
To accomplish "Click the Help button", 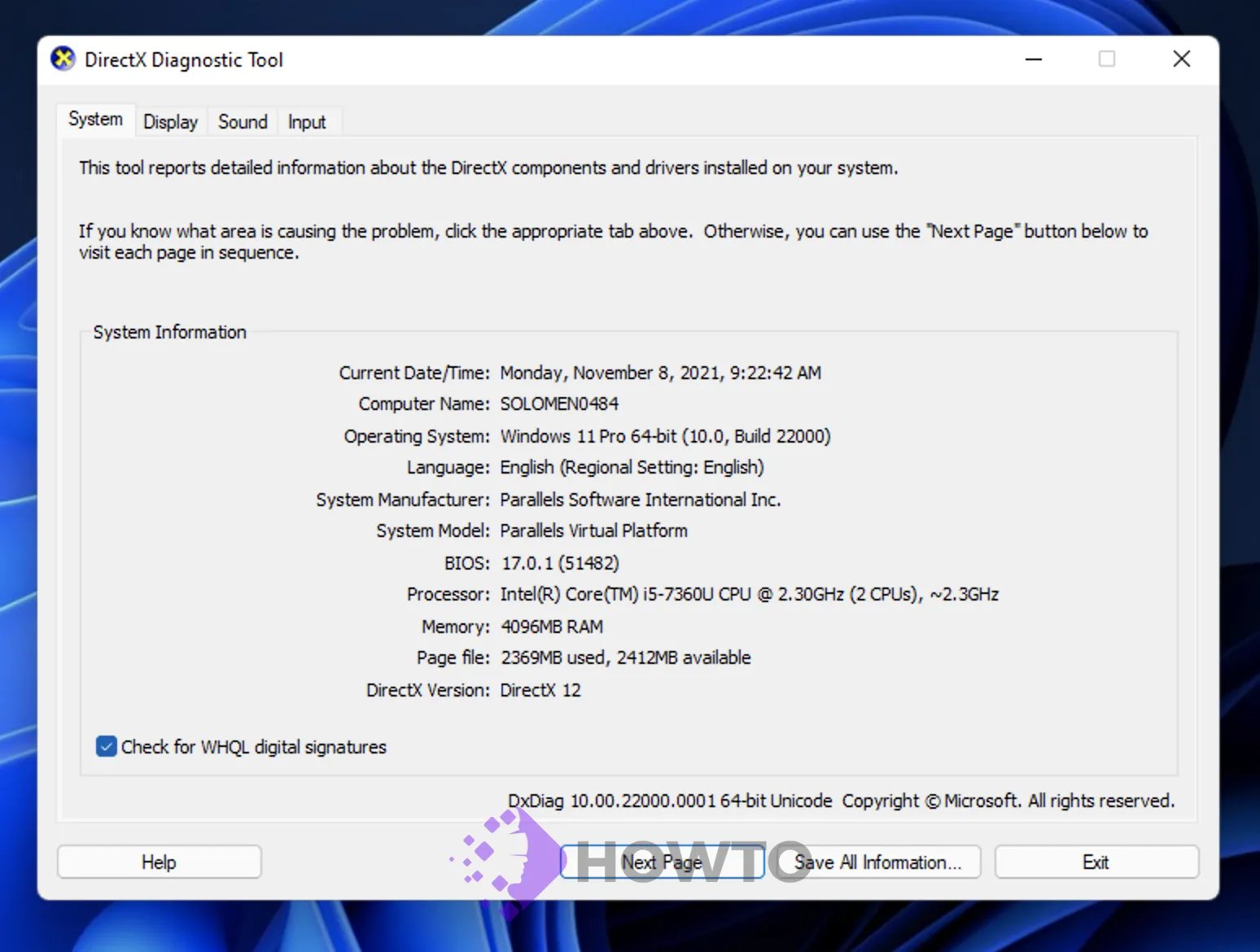I will click(159, 862).
